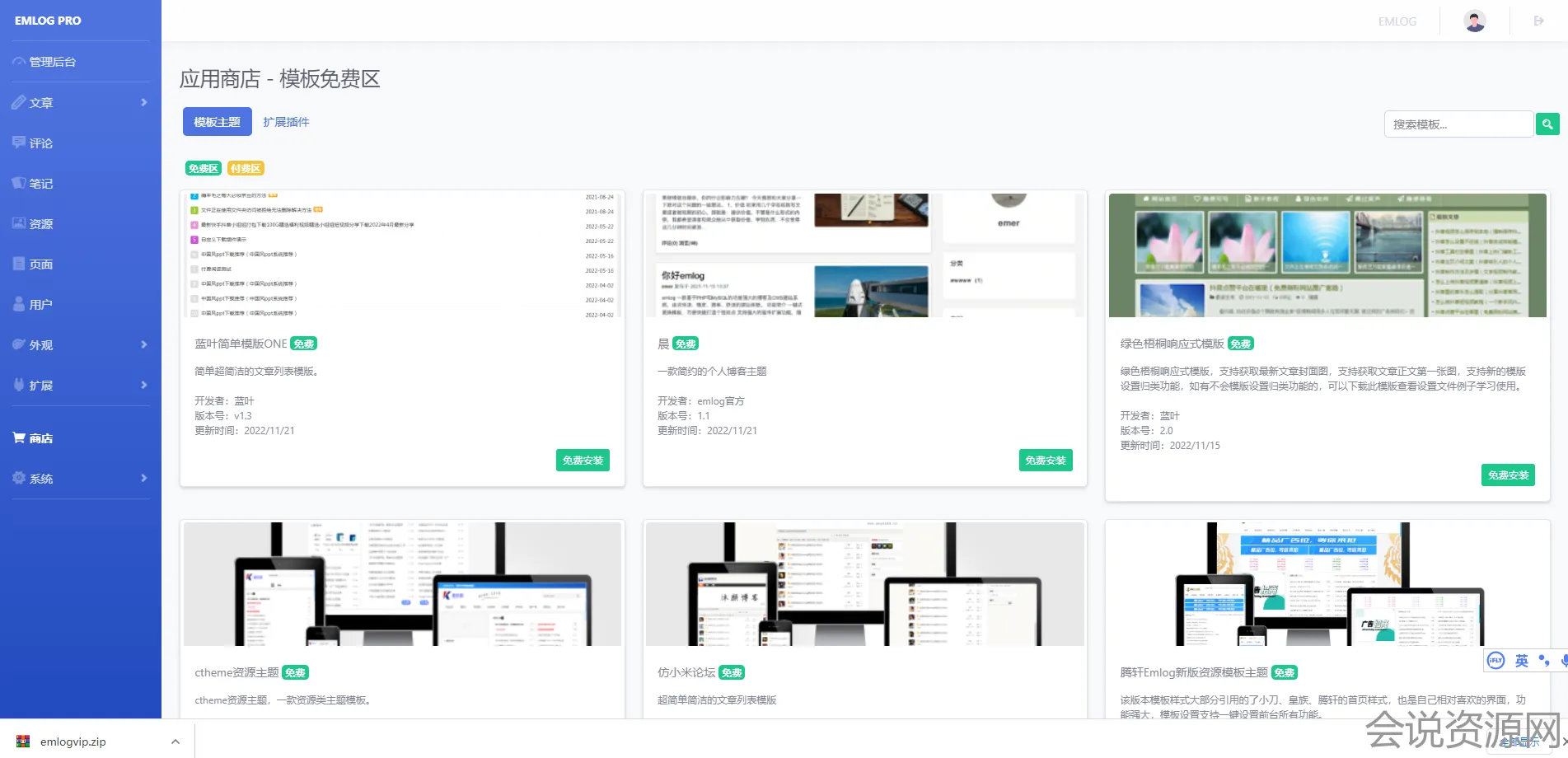The height and width of the screenshot is (758, 1568).
Task: Switch to the 扩展插件 tab
Action: pyautogui.click(x=286, y=122)
